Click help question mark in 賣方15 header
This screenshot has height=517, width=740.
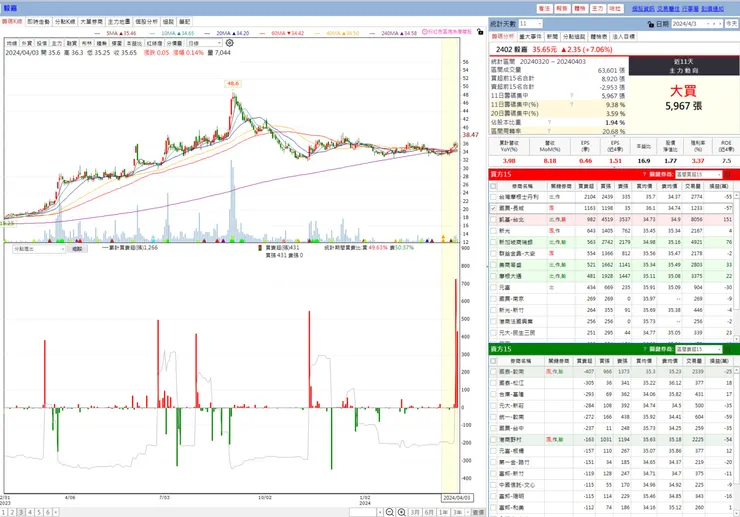pyautogui.click(x=644, y=349)
